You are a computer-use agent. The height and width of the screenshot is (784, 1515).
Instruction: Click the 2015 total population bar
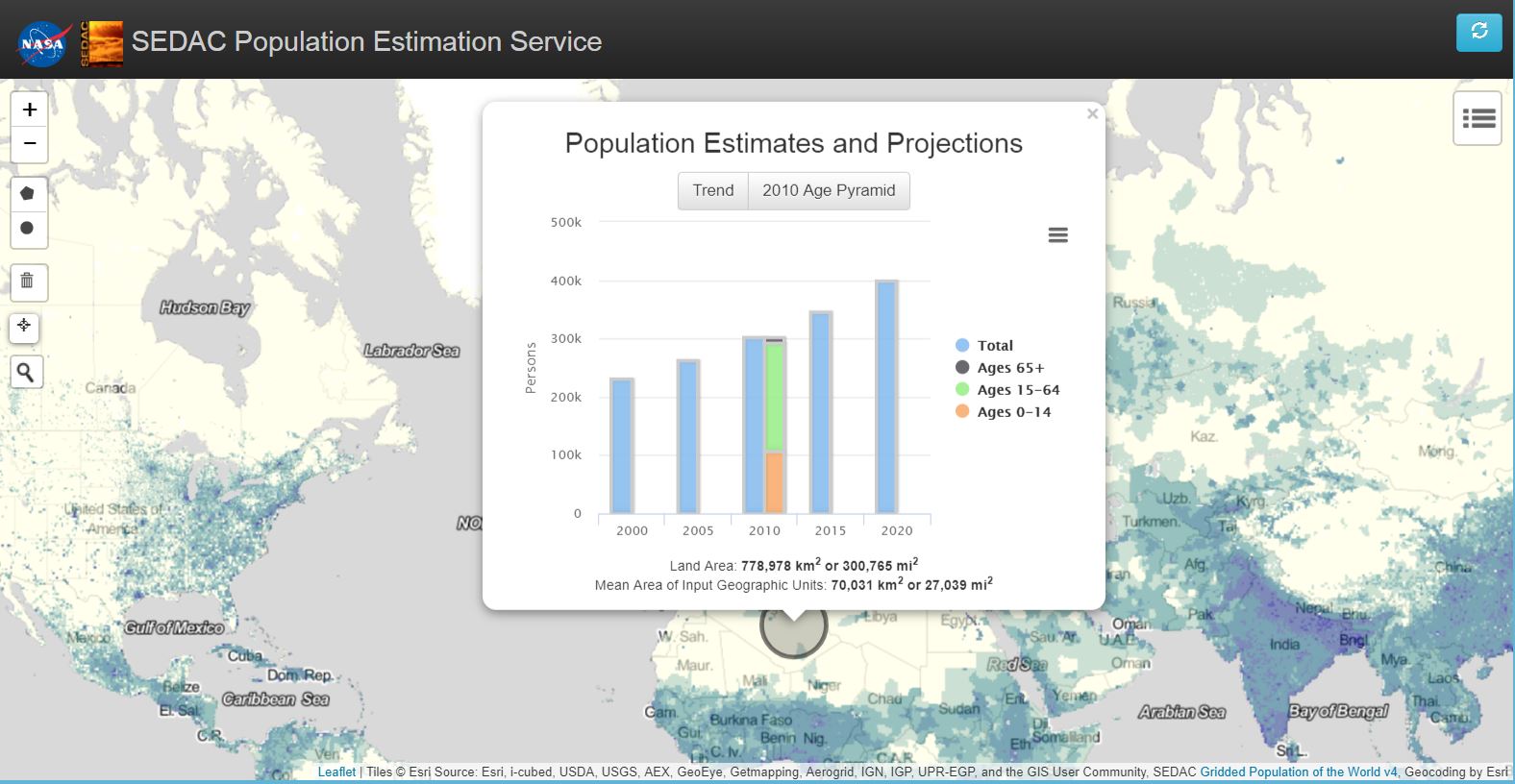pos(820,412)
